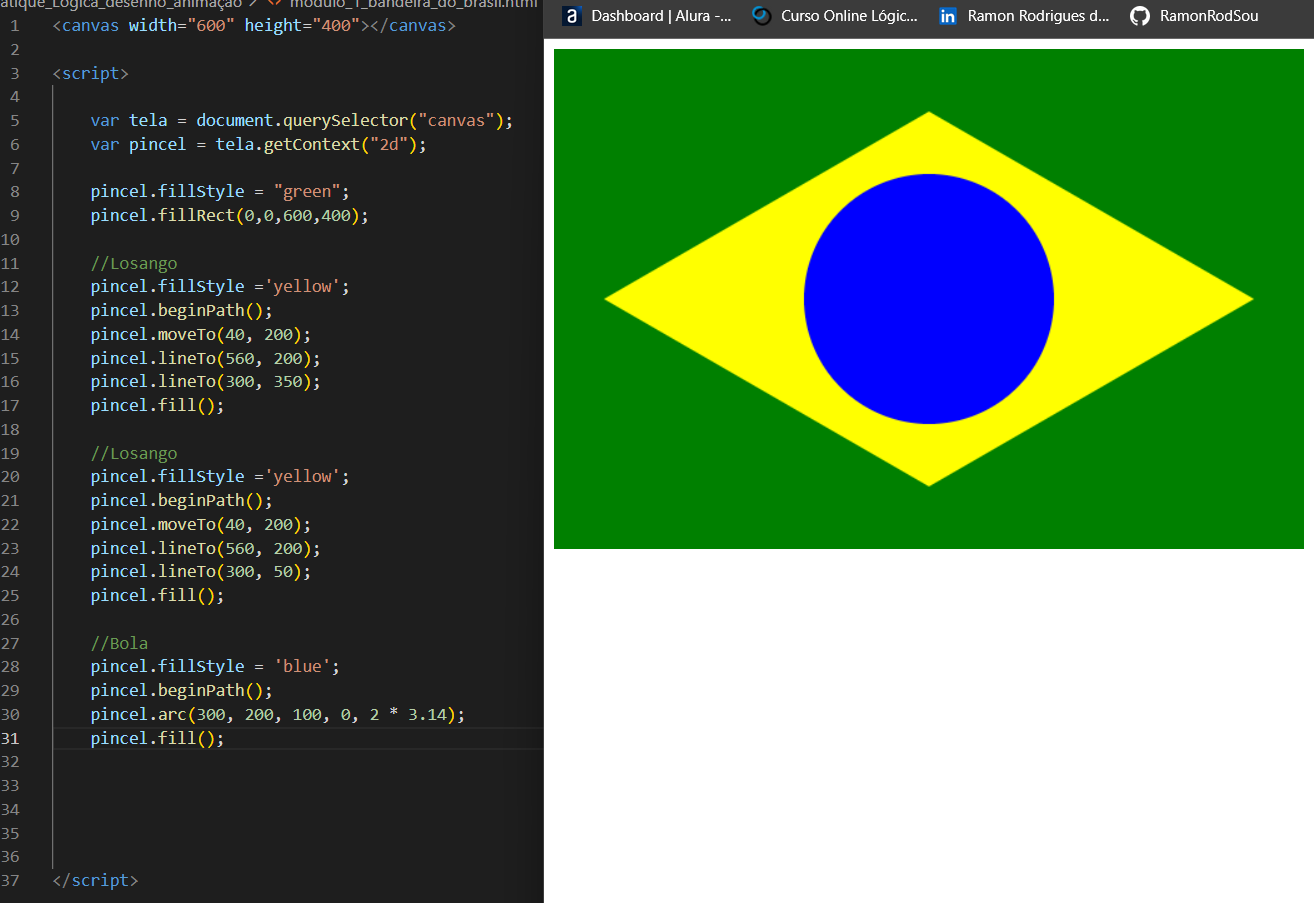This screenshot has height=903, width=1314.
Task: Click the //Losango comment on line 11
Action: pos(133,263)
